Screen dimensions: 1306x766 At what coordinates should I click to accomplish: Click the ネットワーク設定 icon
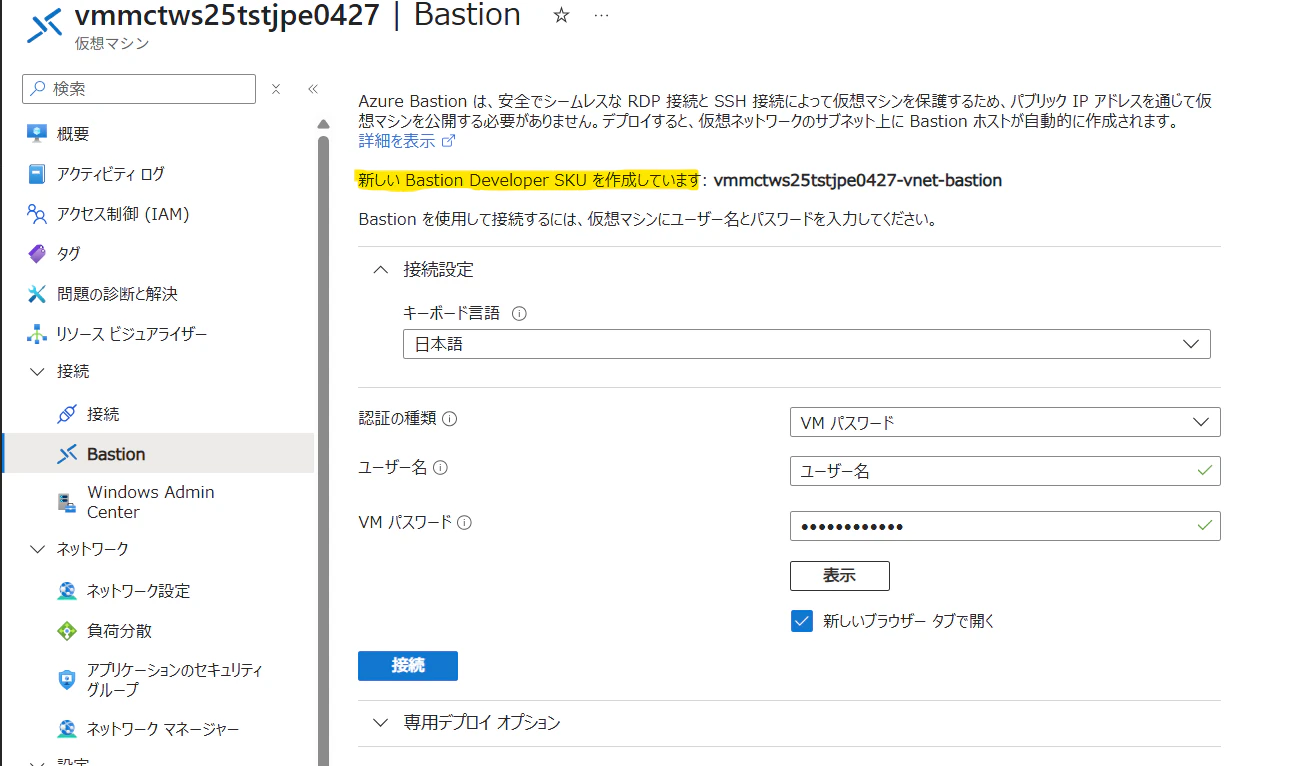coord(67,591)
